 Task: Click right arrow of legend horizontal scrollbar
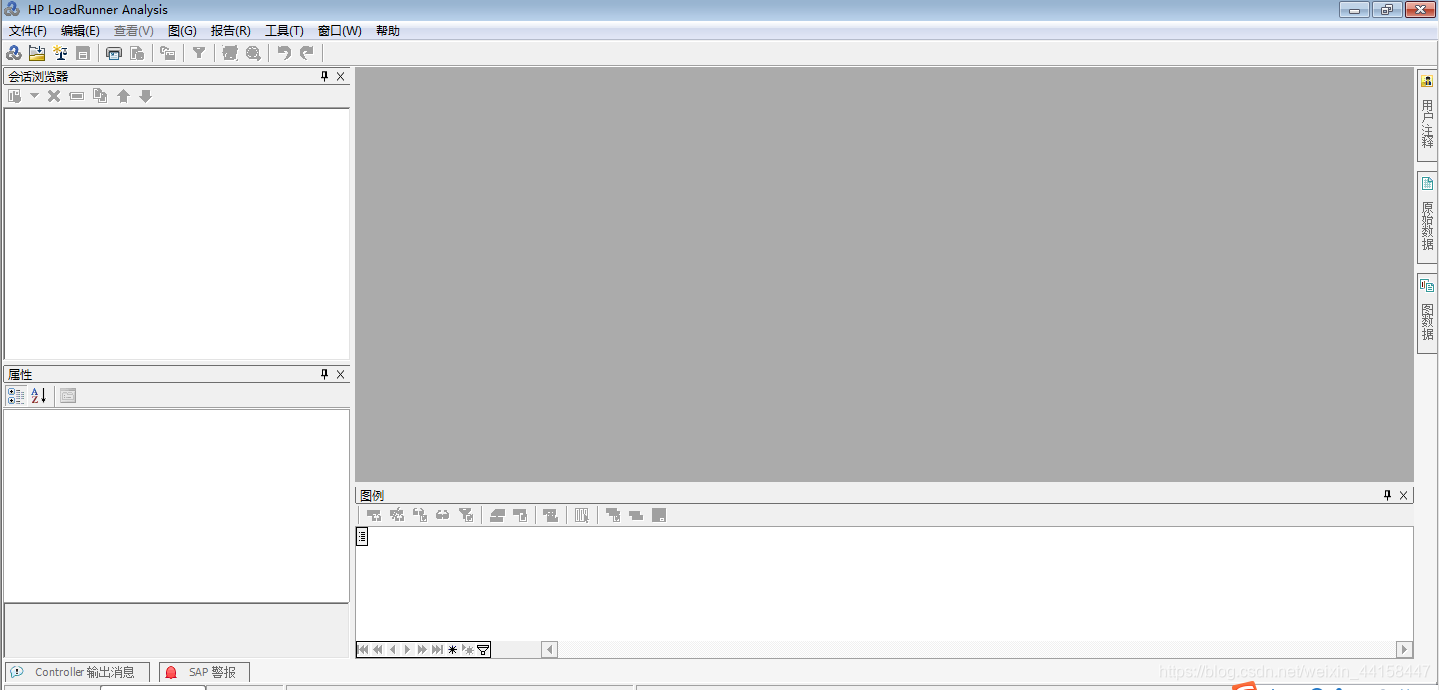[1405, 650]
